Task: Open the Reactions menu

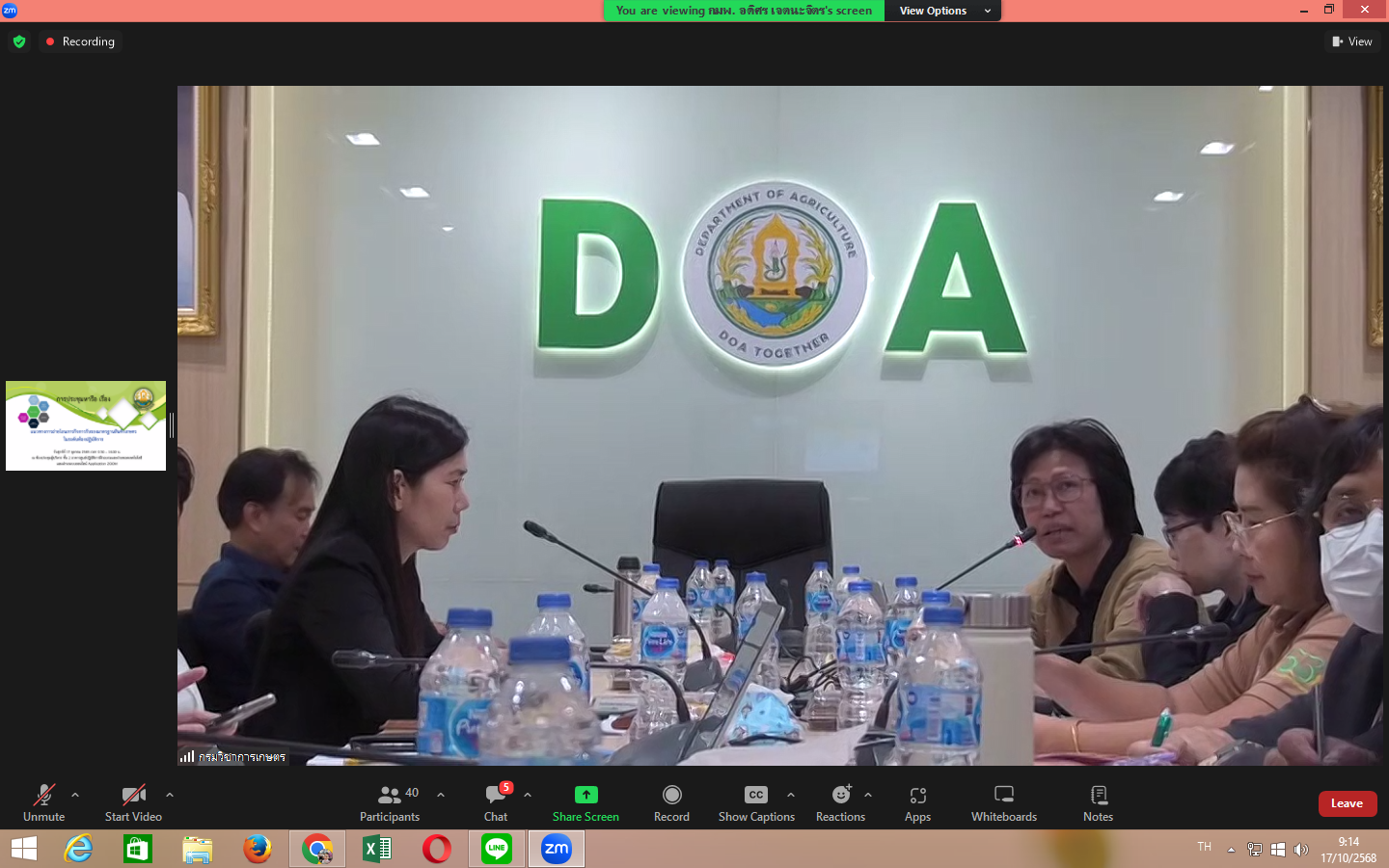Action: click(840, 802)
